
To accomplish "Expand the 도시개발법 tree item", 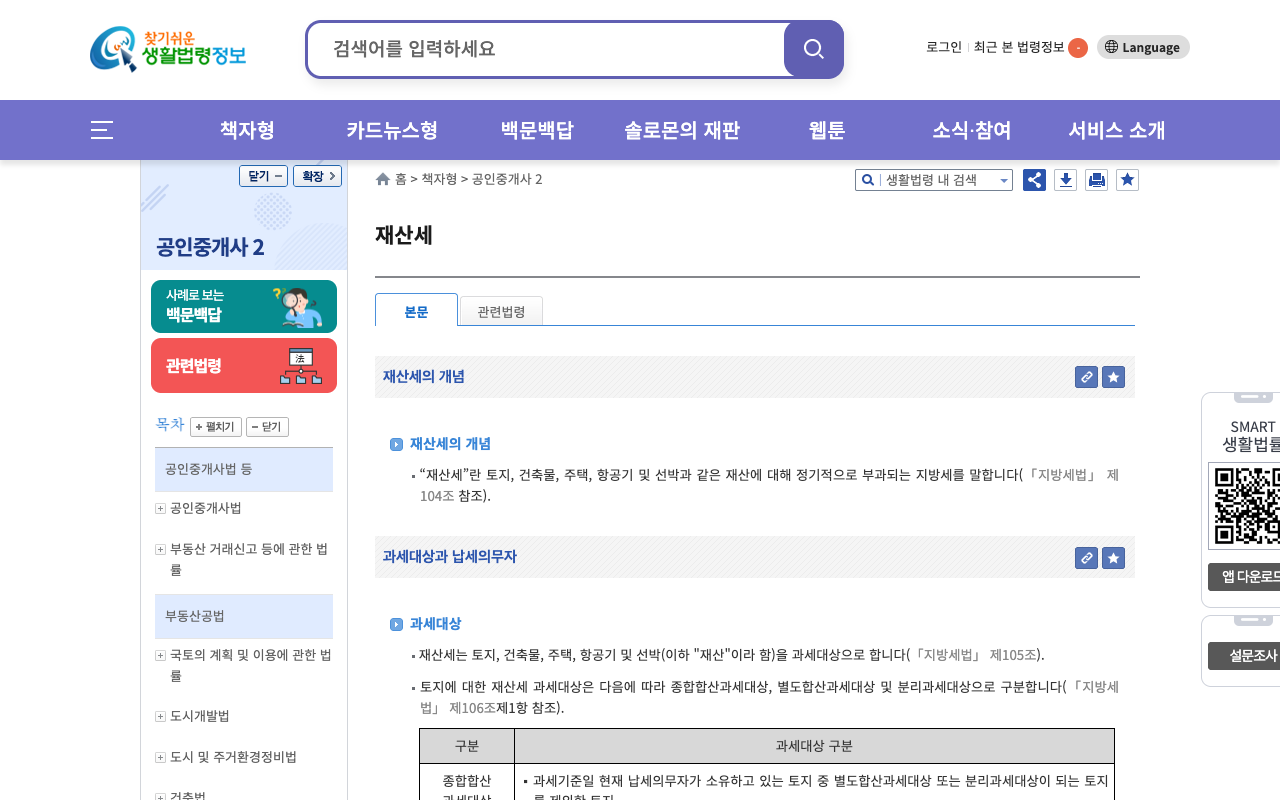I will coord(160,716).
